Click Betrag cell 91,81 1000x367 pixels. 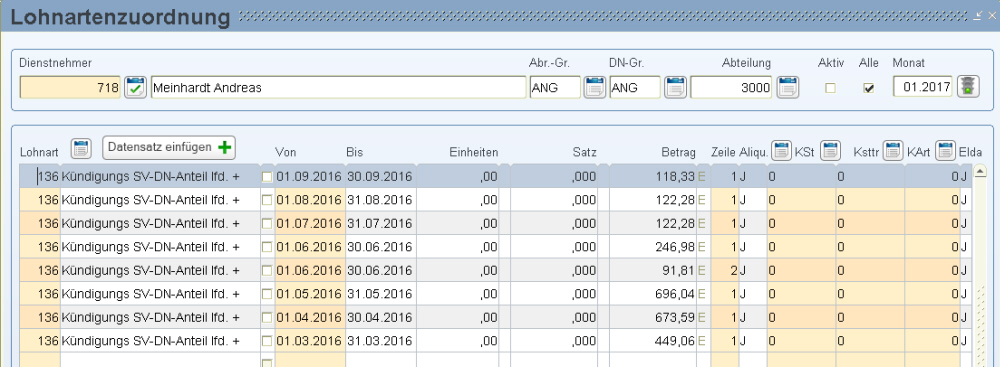(654, 271)
